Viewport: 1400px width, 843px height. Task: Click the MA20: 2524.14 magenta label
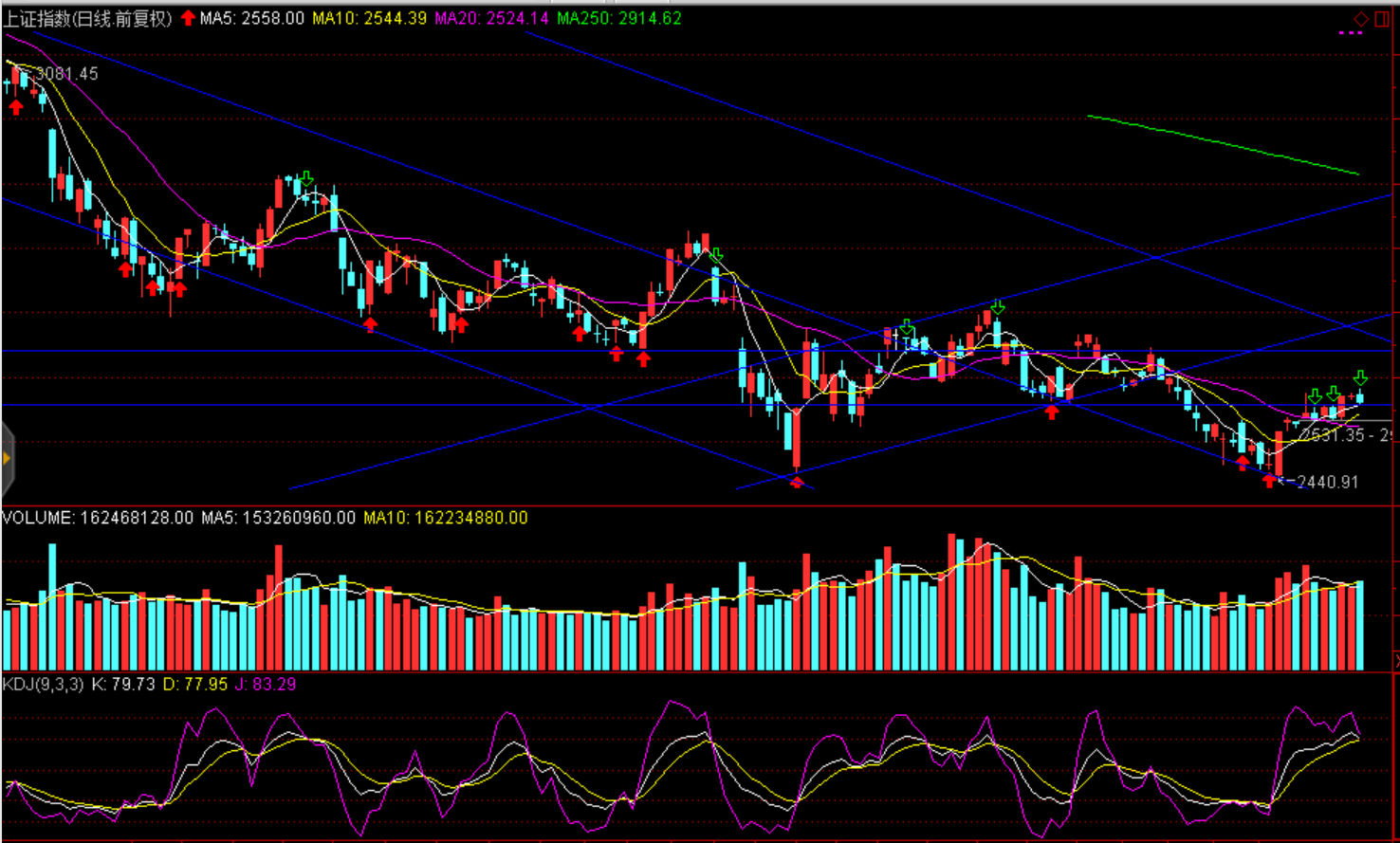click(491, 18)
